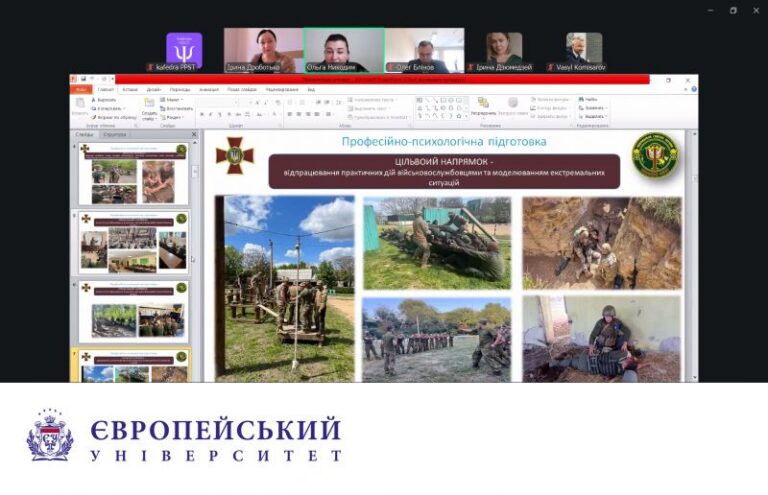Click the Save icon in quick access toolbar
This screenshot has width=768, height=495.
pos(84,78)
